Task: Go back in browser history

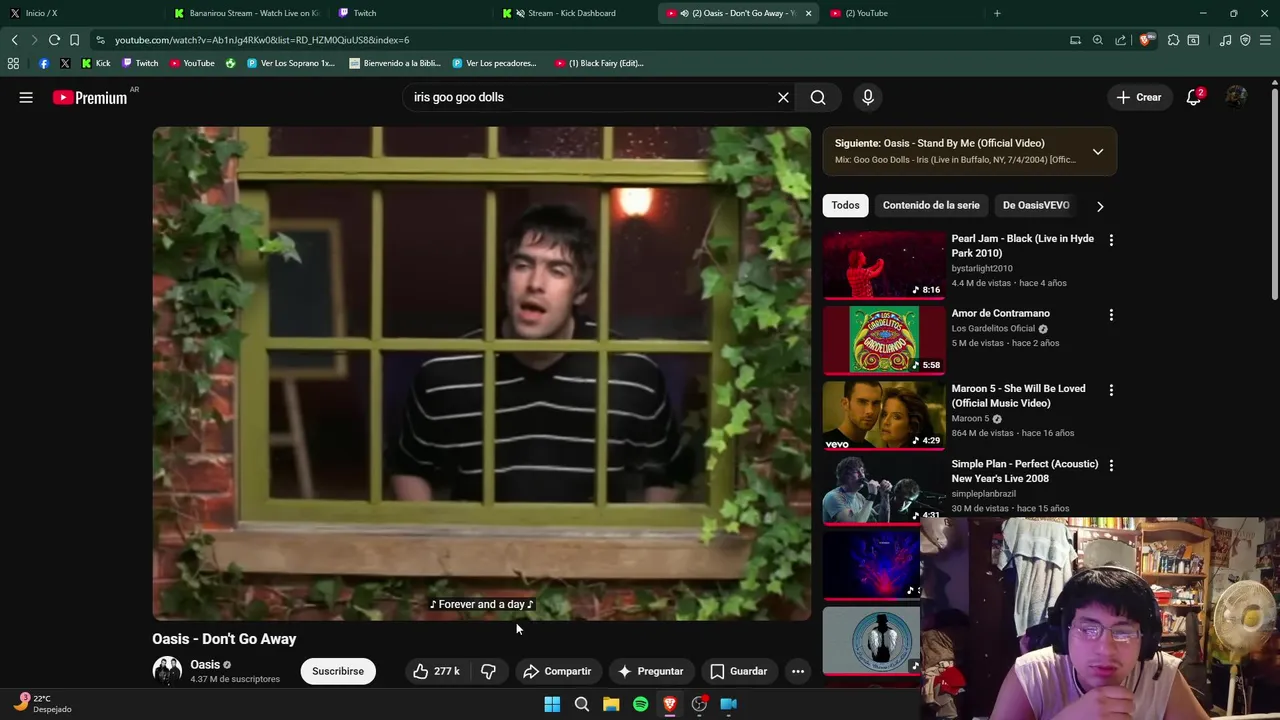Action: (14, 40)
